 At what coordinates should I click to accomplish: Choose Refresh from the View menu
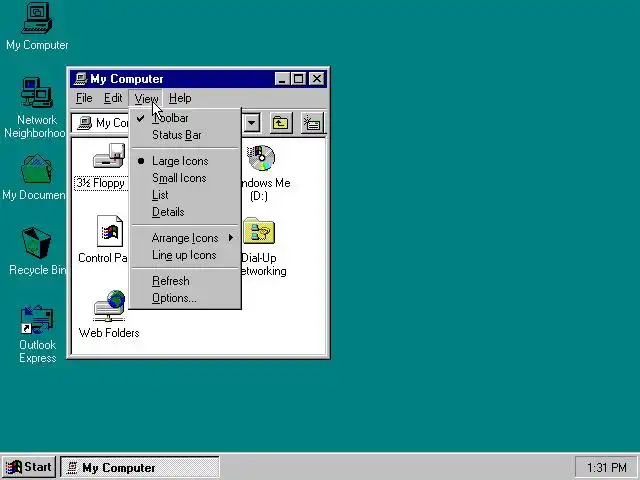click(185, 281)
